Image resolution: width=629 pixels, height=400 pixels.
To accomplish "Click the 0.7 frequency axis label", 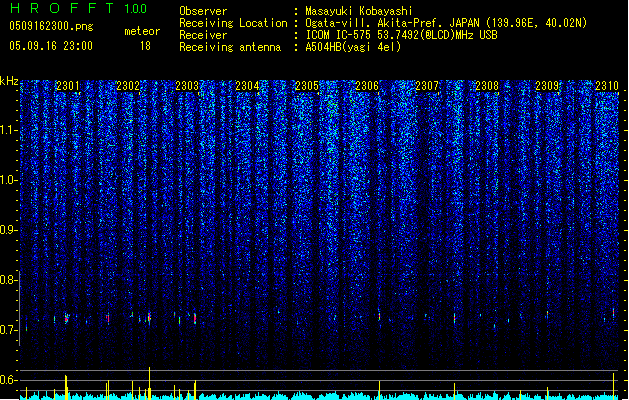I will [x=7, y=330].
